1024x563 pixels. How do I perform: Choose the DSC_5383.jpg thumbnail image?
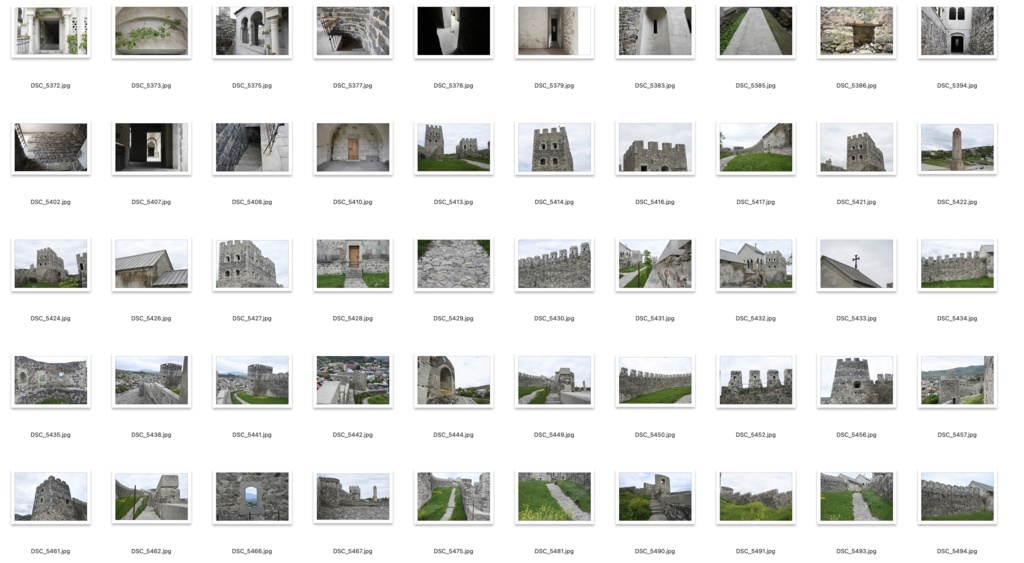(x=655, y=31)
